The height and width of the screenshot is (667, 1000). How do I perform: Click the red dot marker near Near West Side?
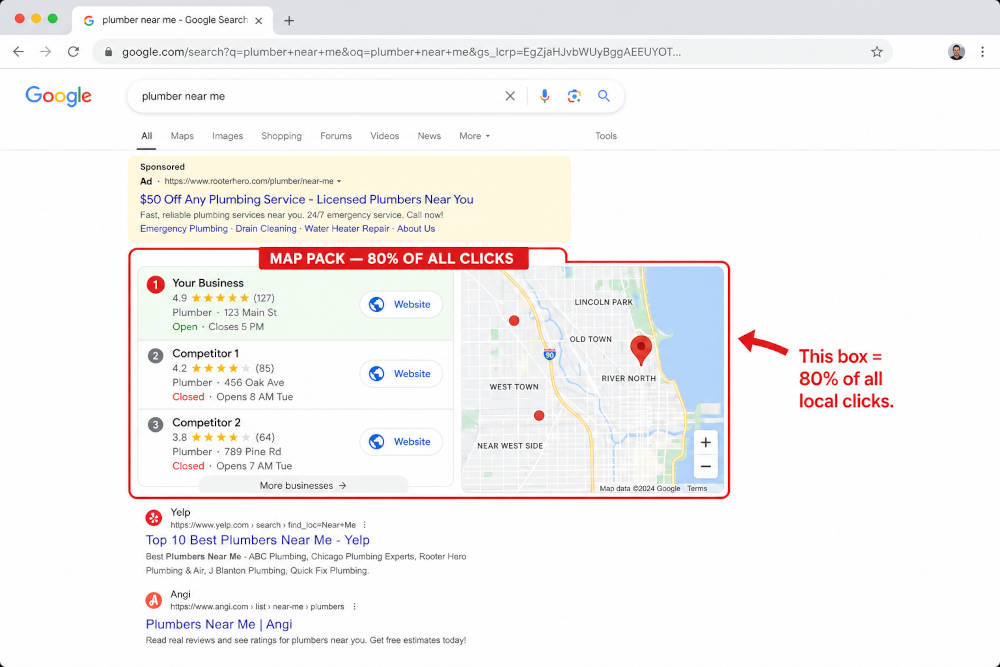click(539, 415)
